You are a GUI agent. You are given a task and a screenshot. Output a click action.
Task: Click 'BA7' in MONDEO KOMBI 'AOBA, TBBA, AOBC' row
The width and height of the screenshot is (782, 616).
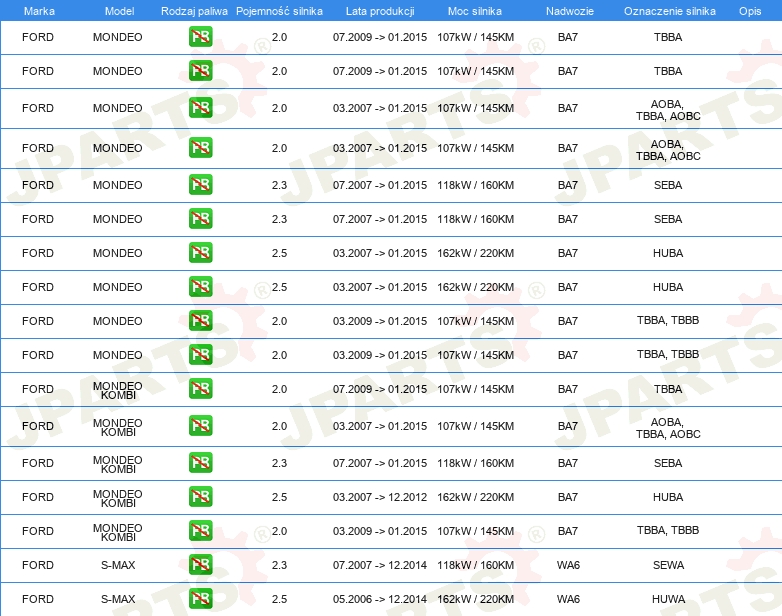tap(568, 426)
